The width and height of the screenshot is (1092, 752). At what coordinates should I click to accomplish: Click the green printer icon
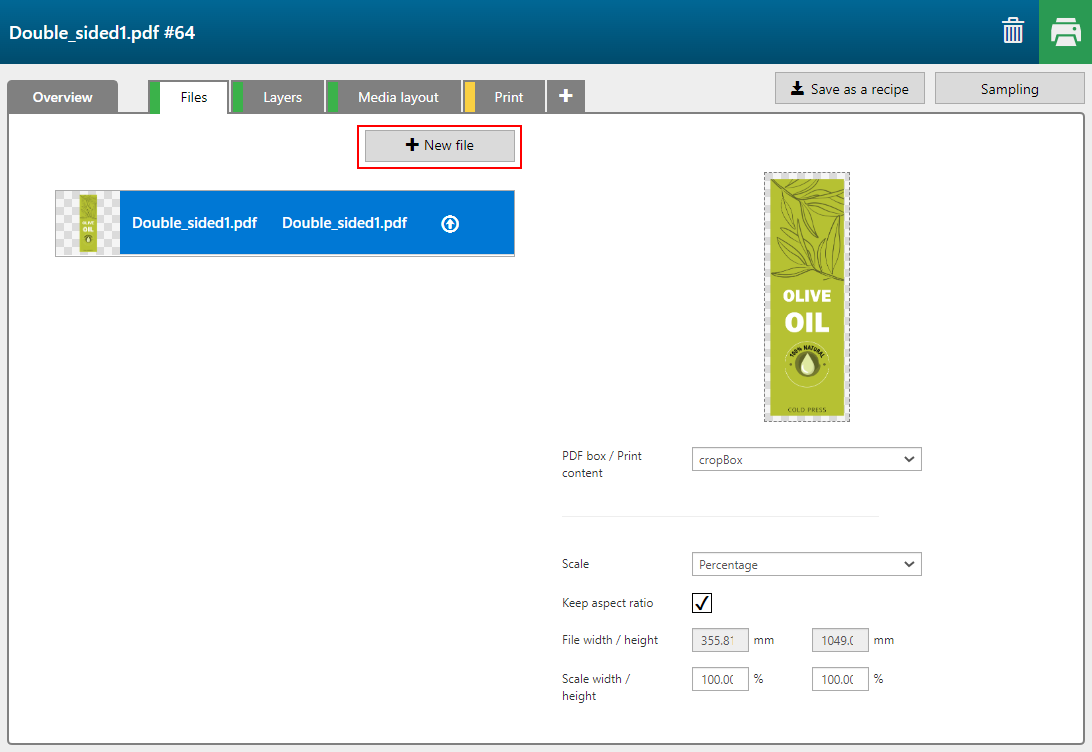(x=1066, y=32)
